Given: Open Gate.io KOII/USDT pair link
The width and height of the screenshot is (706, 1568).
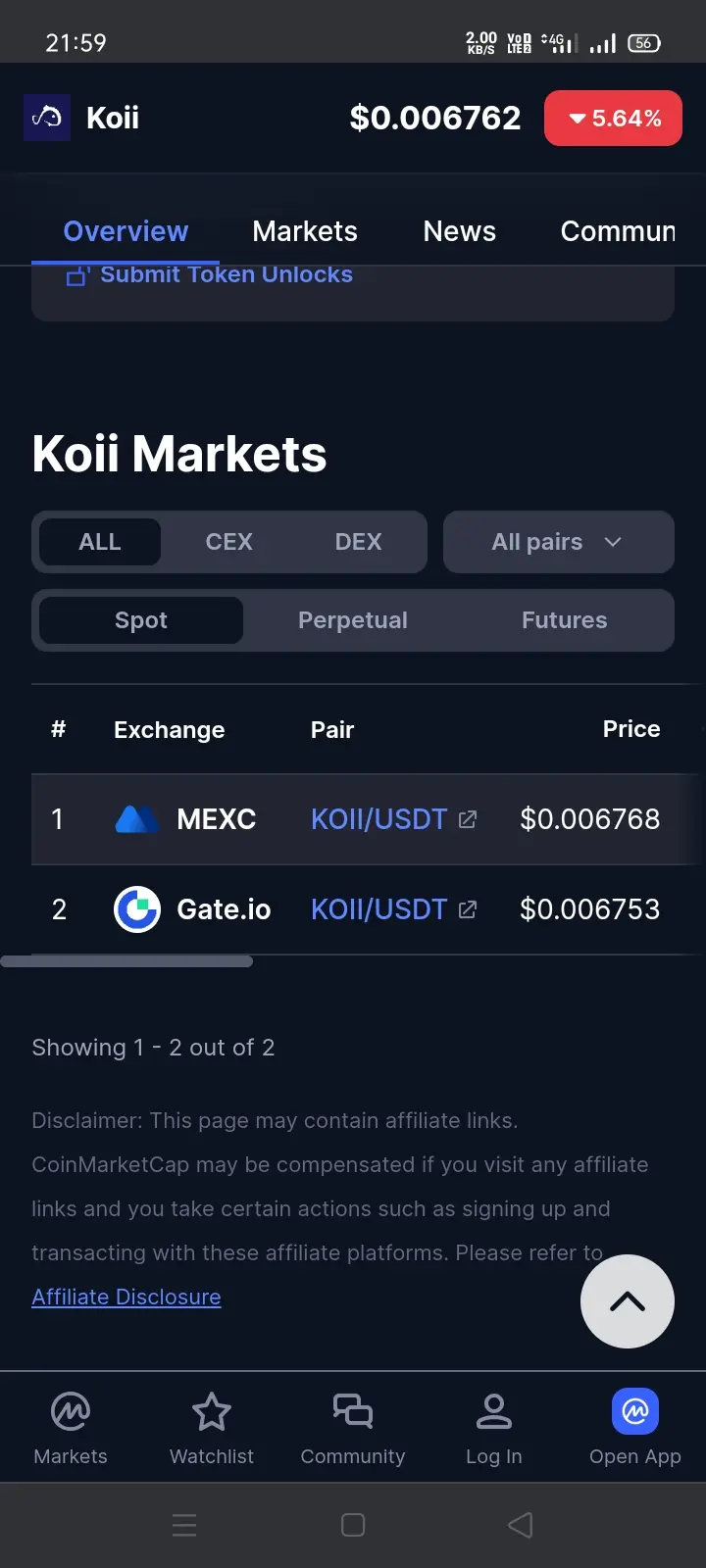Looking at the screenshot, I should [x=379, y=909].
